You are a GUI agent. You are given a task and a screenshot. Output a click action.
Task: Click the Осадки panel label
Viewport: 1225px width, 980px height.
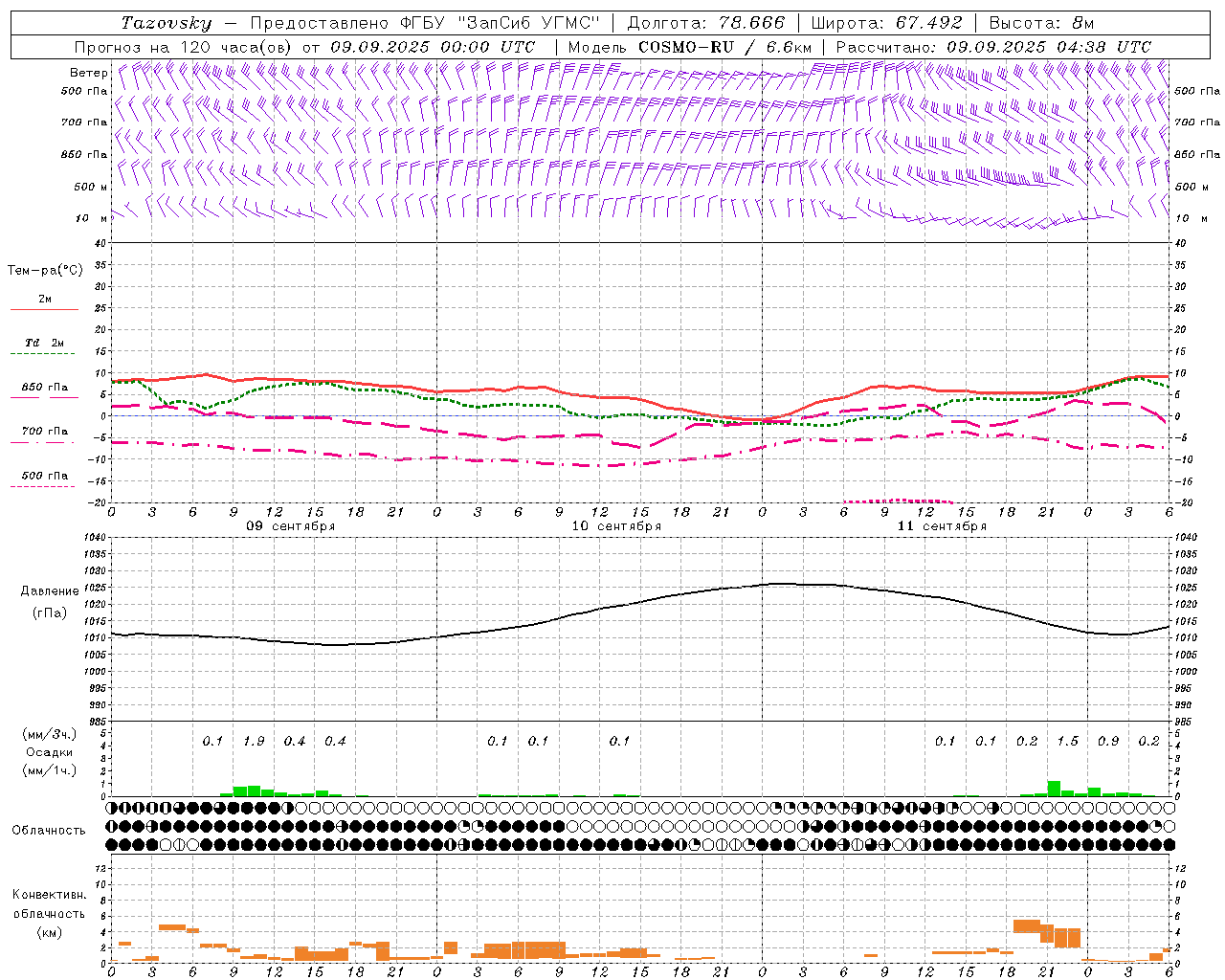point(49,753)
